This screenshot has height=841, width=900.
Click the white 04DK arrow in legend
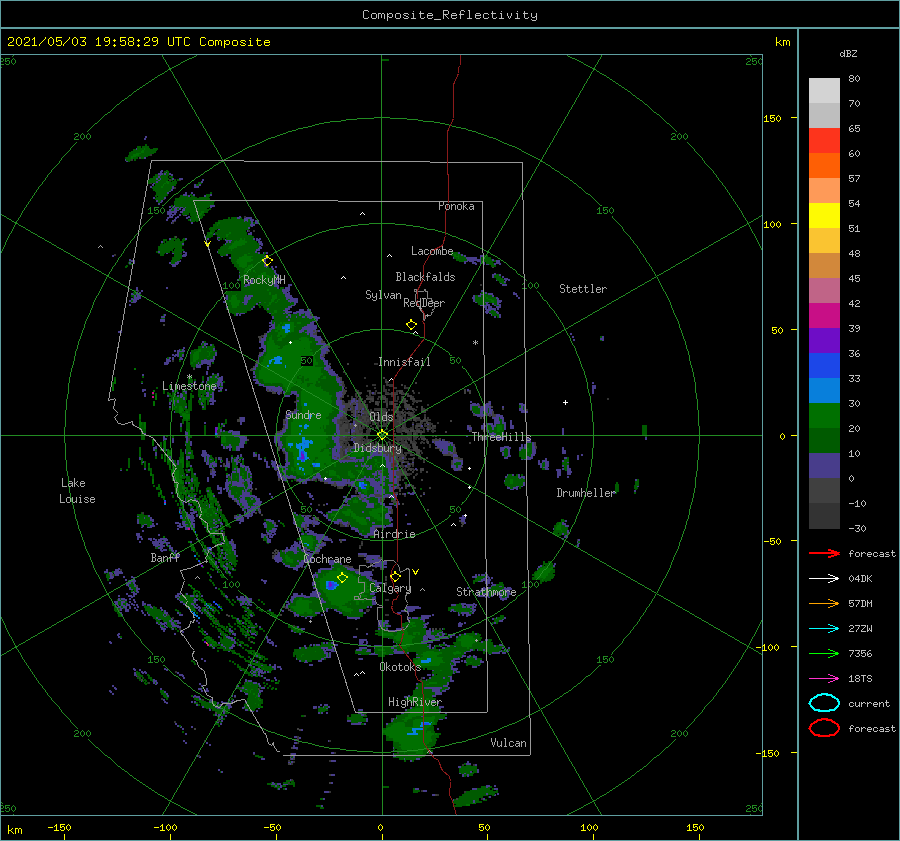coord(824,579)
